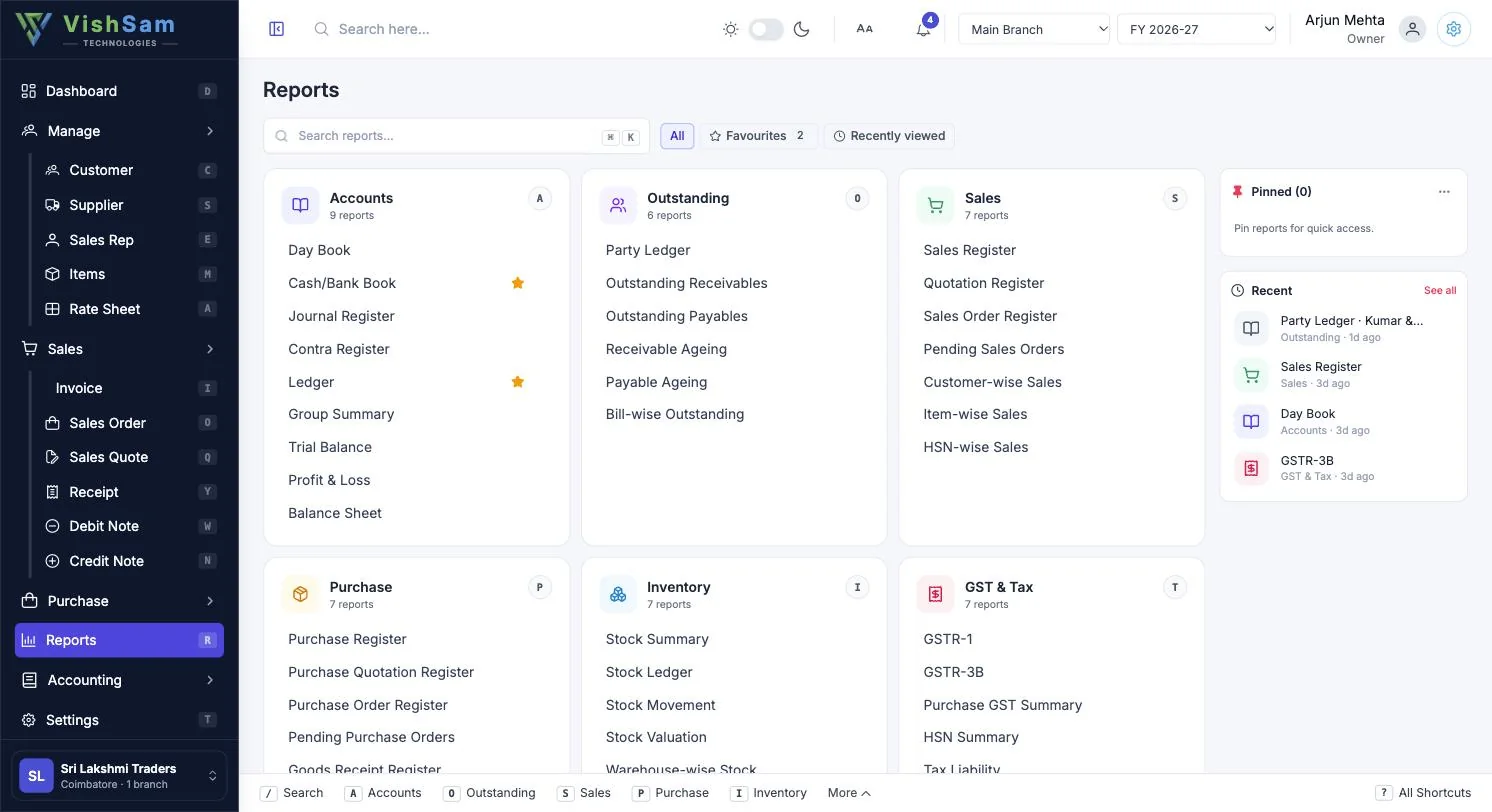The width and height of the screenshot is (1492, 812).
Task: Open the FY 2026-27 dropdown
Action: tap(1197, 29)
